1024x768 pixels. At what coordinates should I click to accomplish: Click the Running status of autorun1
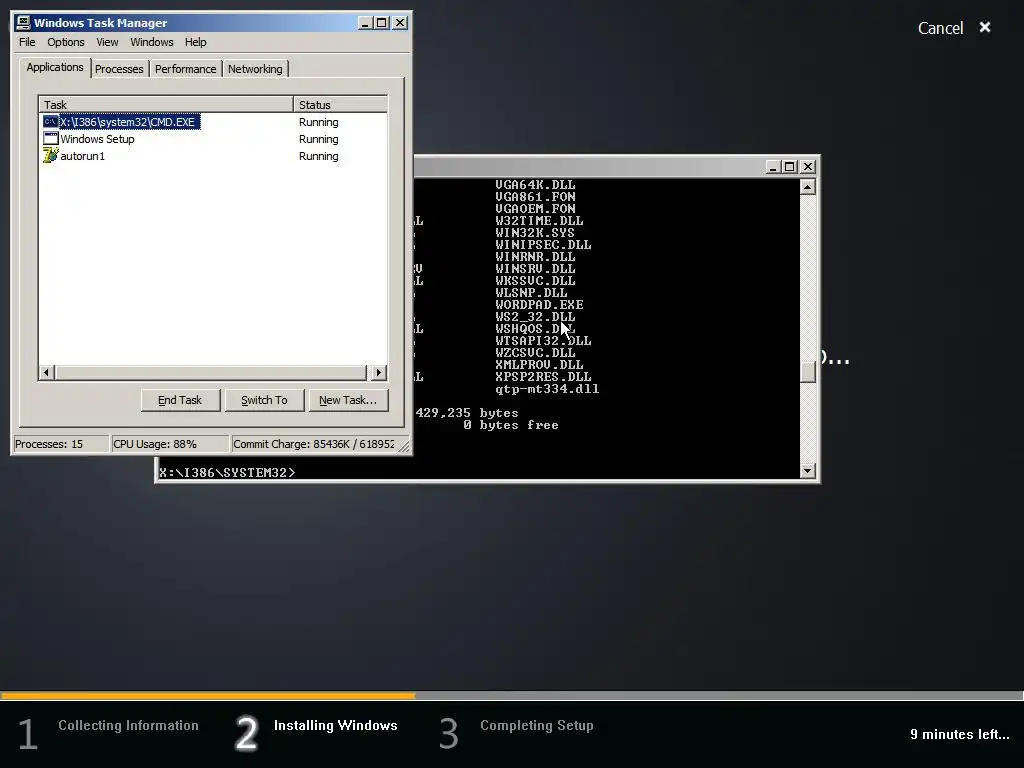[x=319, y=156]
